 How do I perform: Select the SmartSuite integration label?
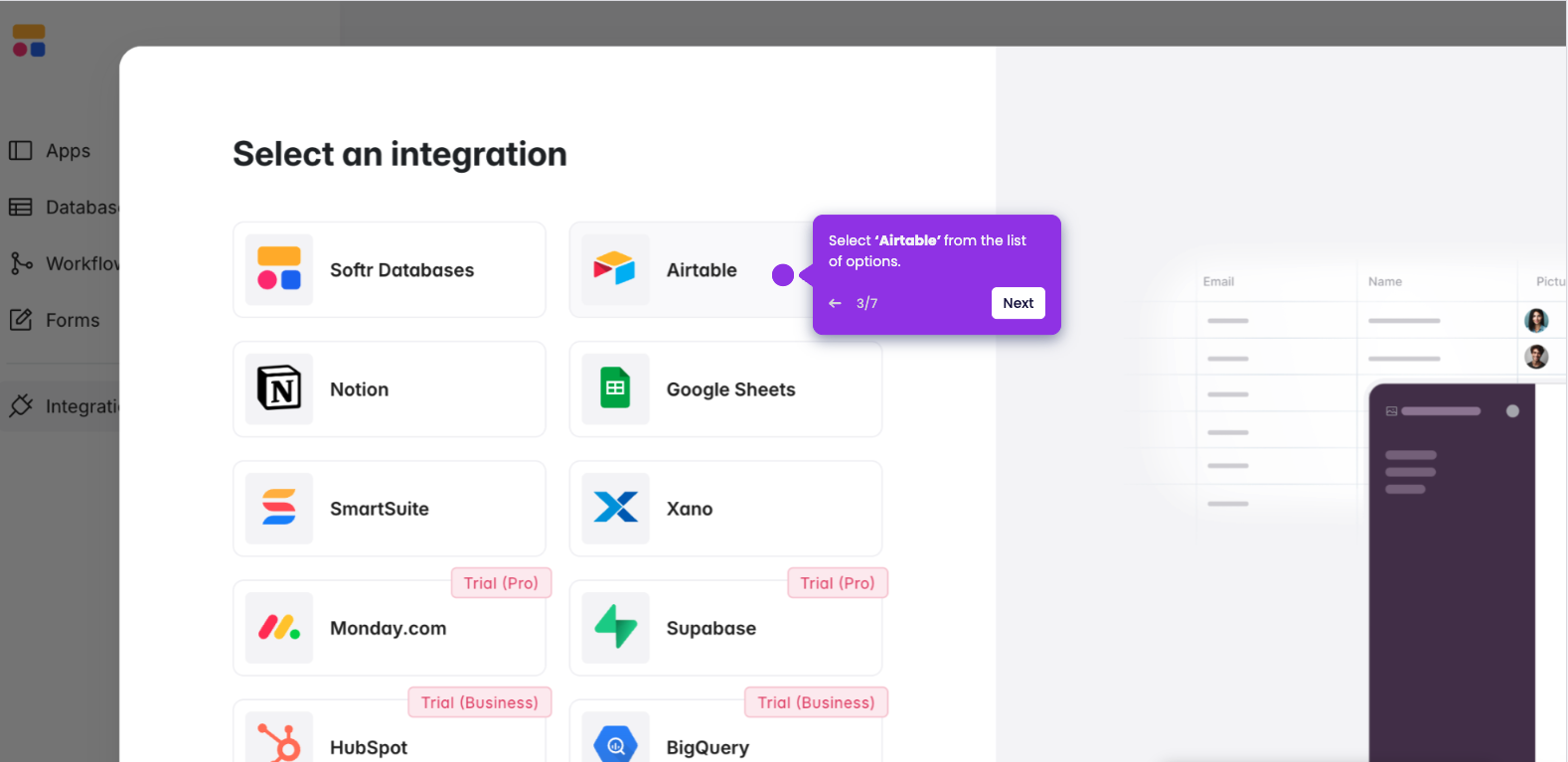380,509
